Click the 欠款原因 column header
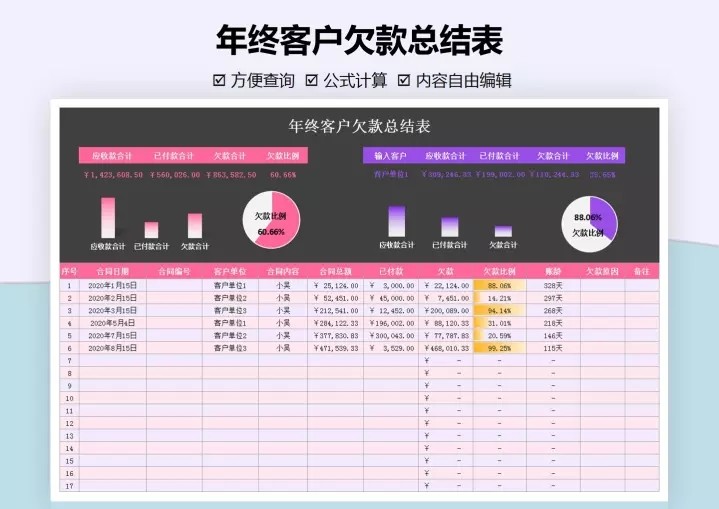719x509 pixels. tap(602, 271)
